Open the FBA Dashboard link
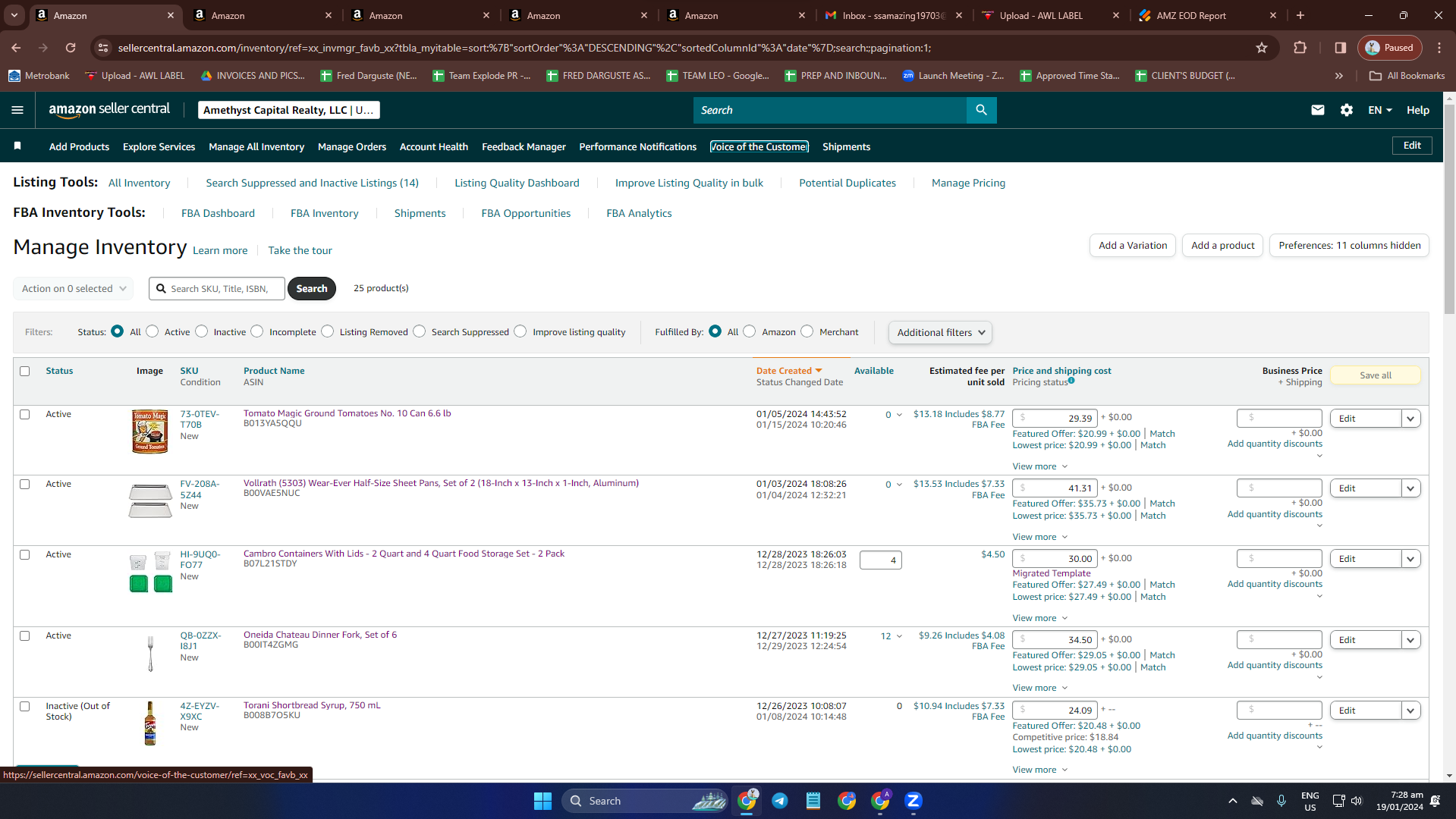The image size is (1456, 819). (x=218, y=213)
